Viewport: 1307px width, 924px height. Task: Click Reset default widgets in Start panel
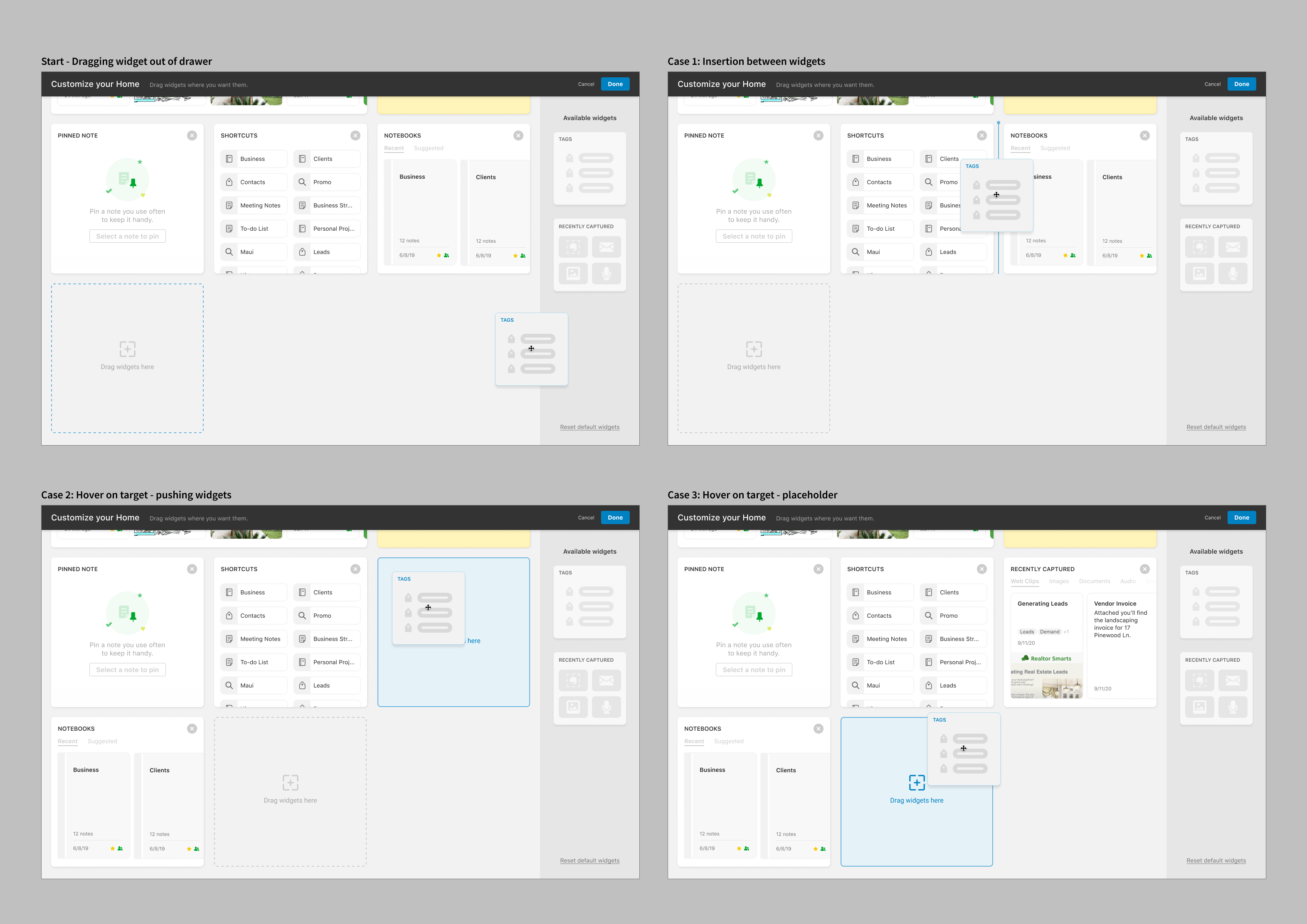pyautogui.click(x=590, y=427)
